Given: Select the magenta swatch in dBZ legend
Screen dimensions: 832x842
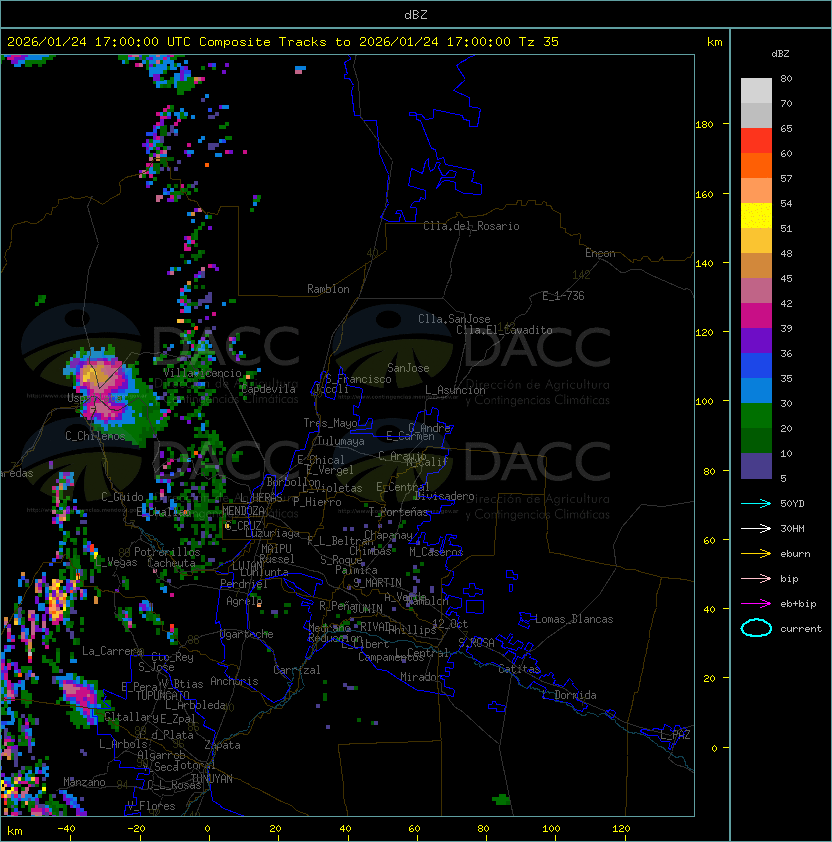Looking at the screenshot, I should click(756, 316).
